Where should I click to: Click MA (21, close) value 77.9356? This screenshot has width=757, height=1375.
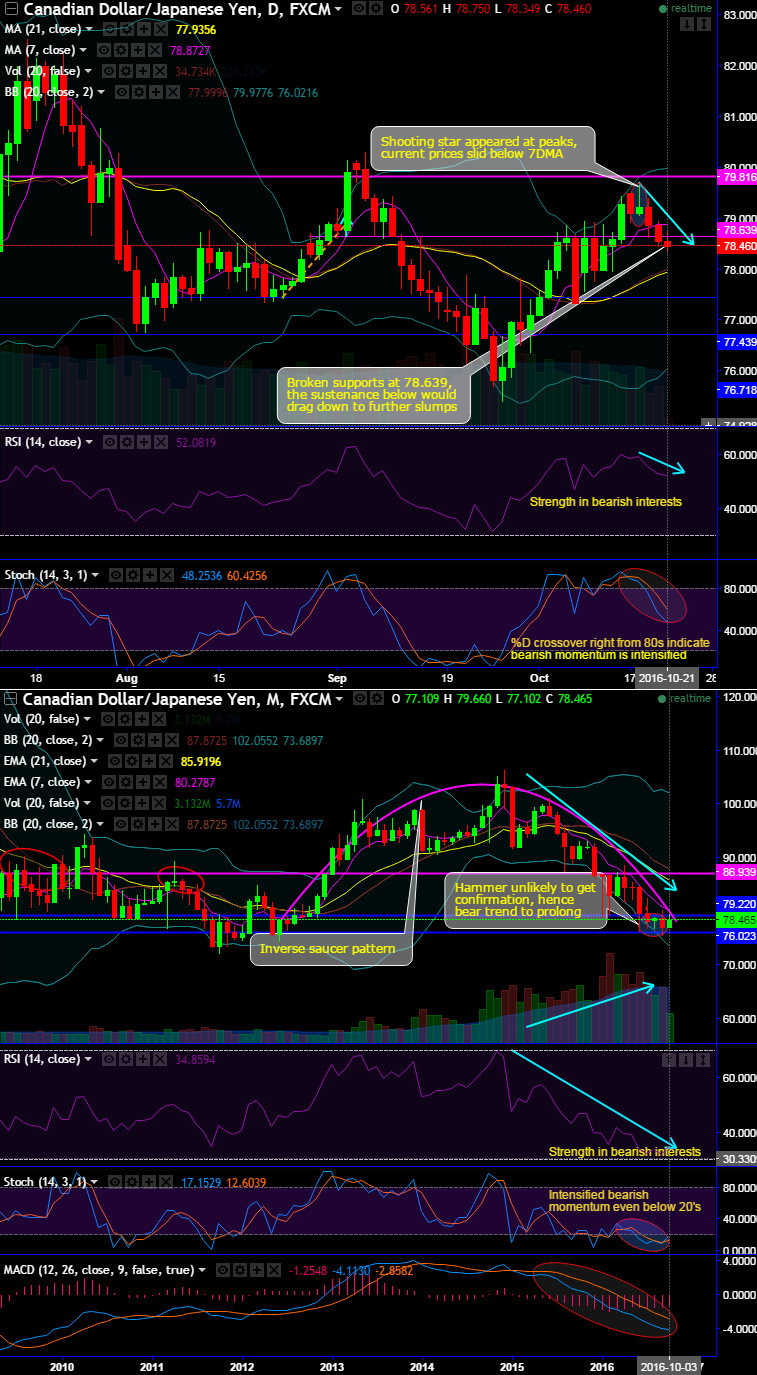pos(195,30)
